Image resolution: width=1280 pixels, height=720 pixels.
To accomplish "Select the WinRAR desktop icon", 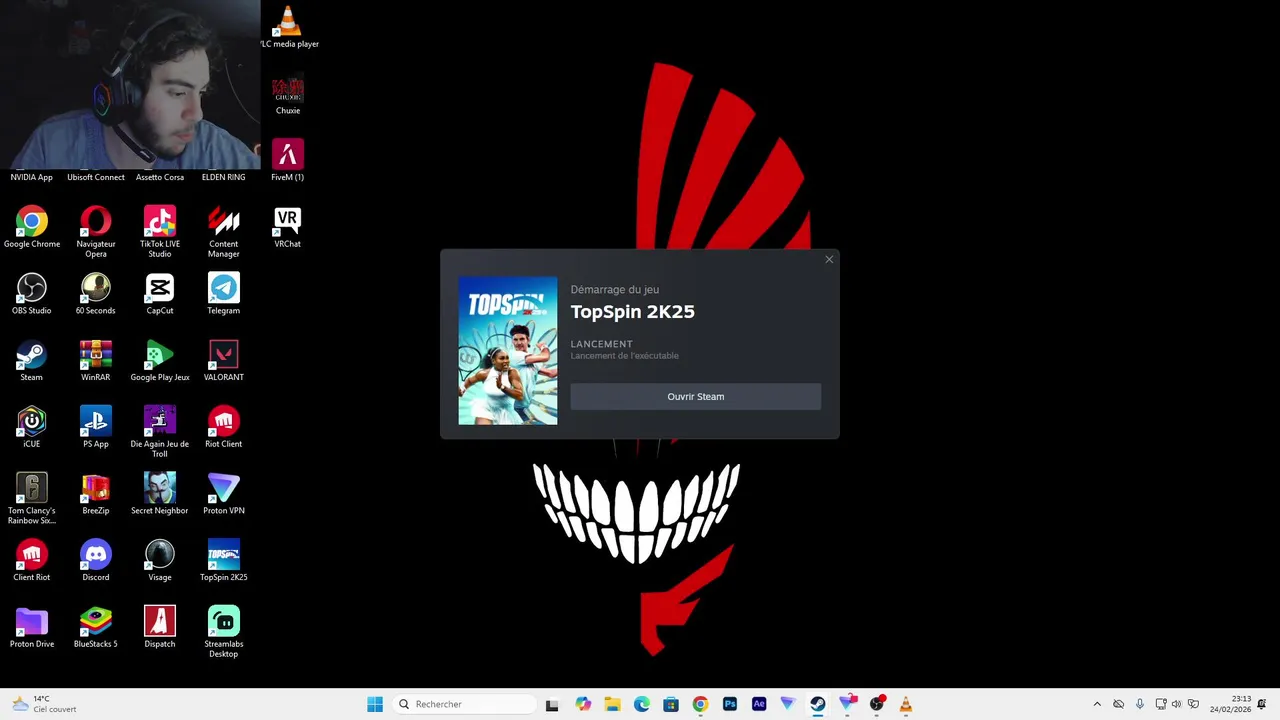I will point(96,360).
